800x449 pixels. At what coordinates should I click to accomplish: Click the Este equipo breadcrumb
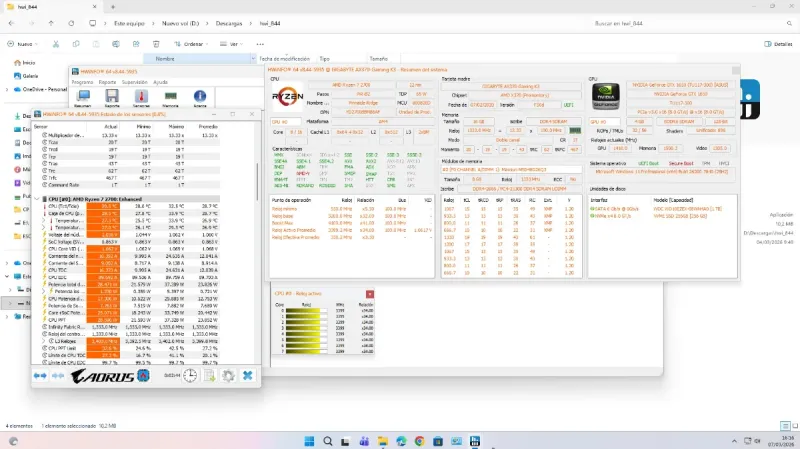[x=129, y=23]
